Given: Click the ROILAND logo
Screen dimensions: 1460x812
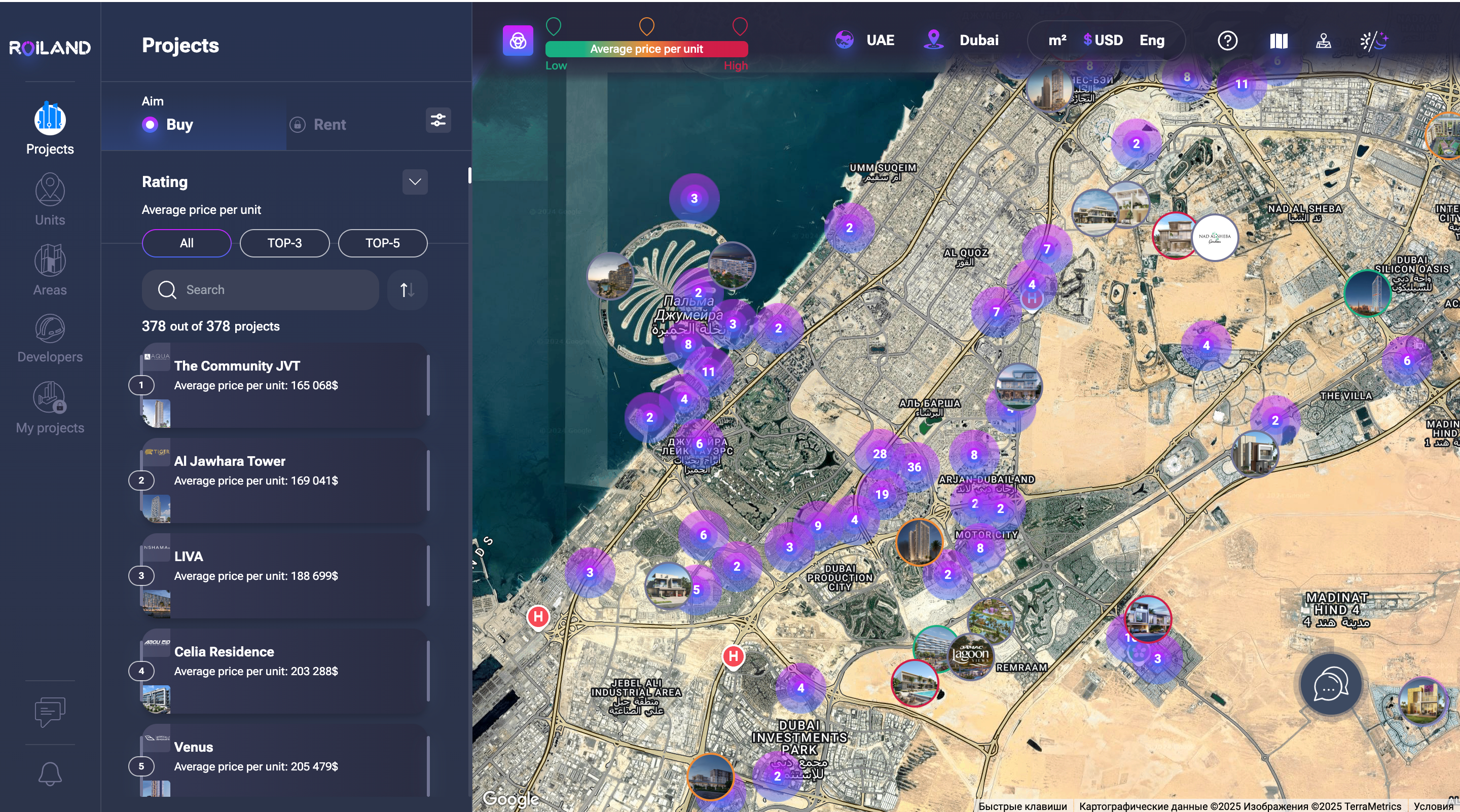Looking at the screenshot, I should coord(50,48).
